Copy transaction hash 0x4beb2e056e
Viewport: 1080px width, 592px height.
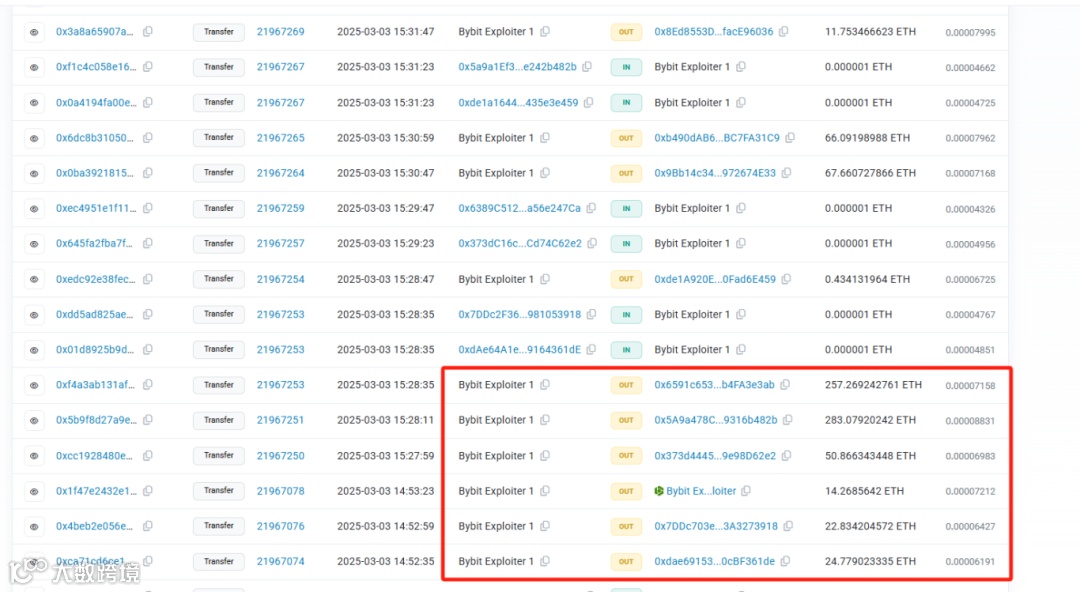[x=147, y=526]
